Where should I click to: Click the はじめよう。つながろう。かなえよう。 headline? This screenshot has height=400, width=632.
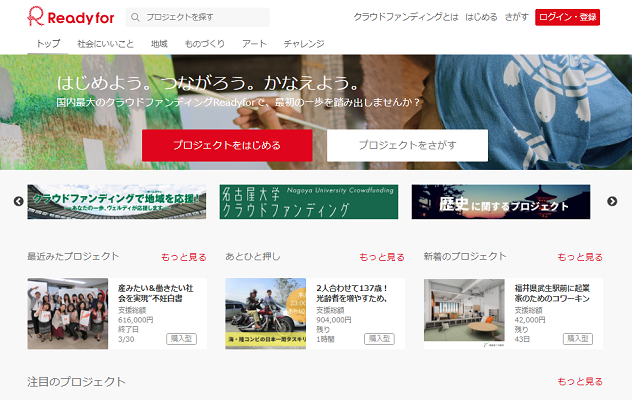tap(208, 83)
